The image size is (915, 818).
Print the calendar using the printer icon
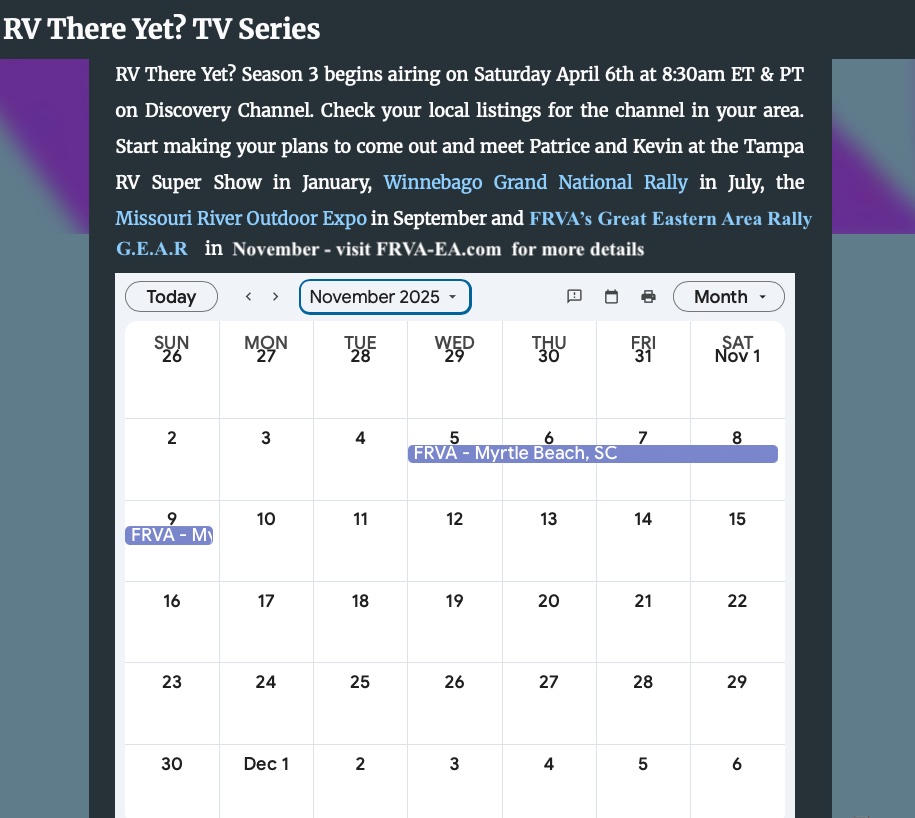tap(648, 297)
